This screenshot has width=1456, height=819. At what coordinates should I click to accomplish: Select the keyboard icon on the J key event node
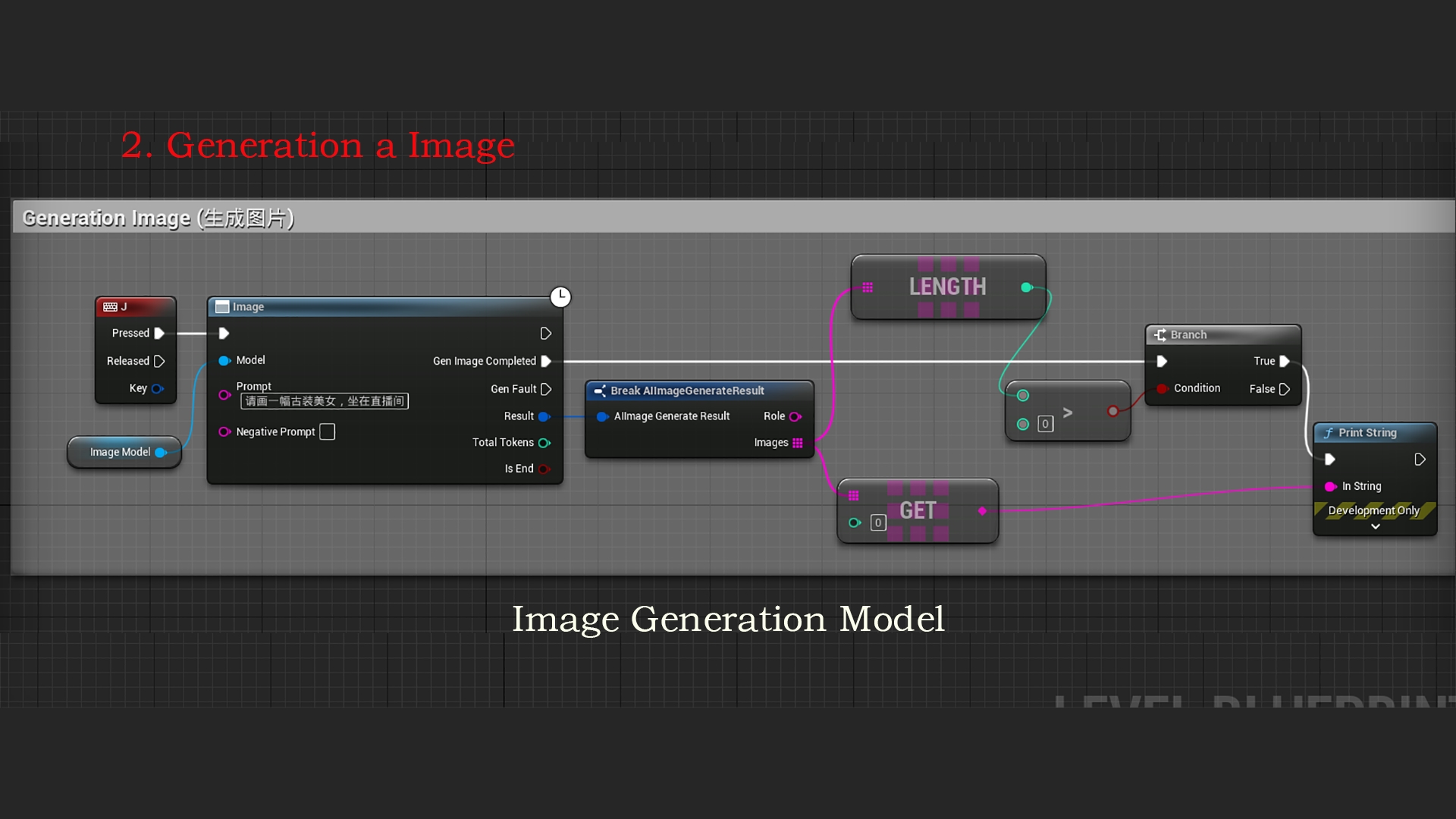pyautogui.click(x=111, y=306)
